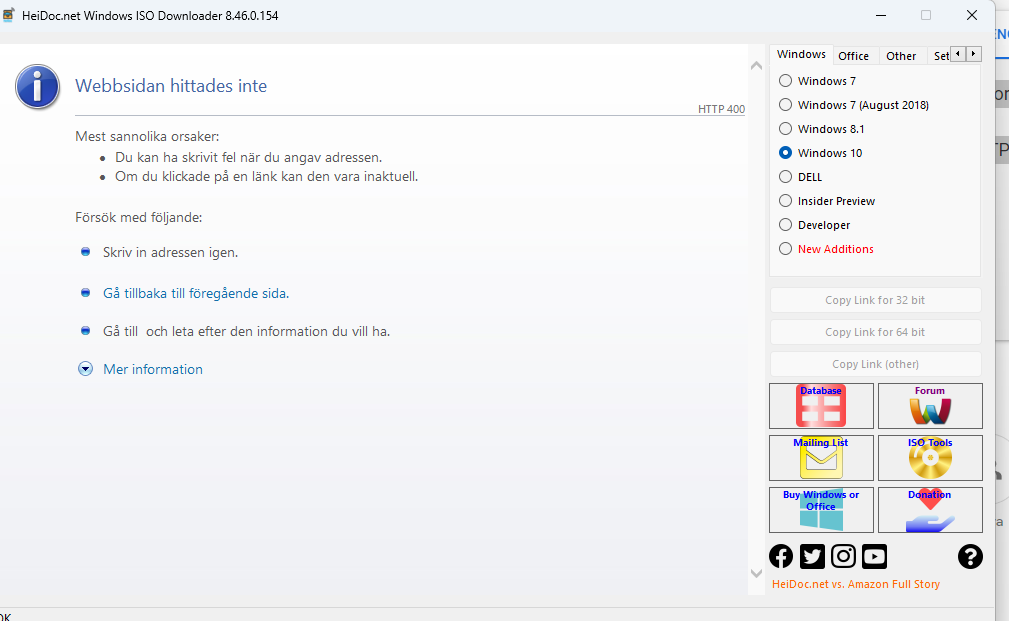Expand Mer information arrow
The height and width of the screenshot is (621, 1009).
86,369
